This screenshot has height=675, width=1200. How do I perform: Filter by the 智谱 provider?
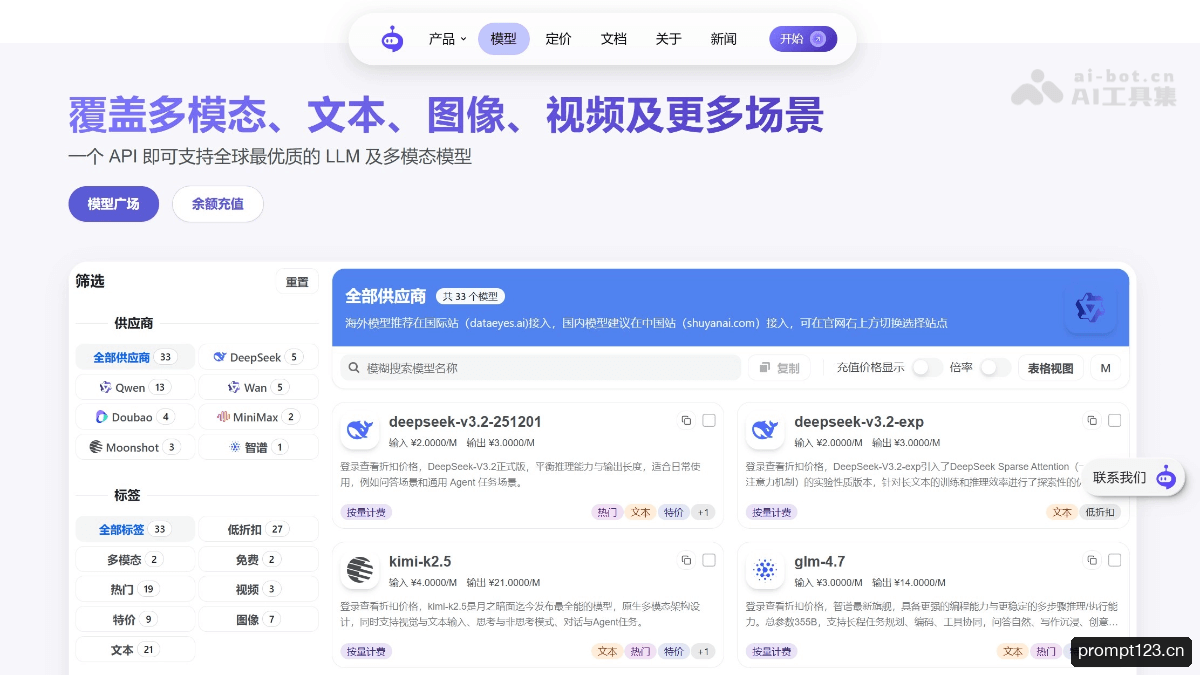259,447
